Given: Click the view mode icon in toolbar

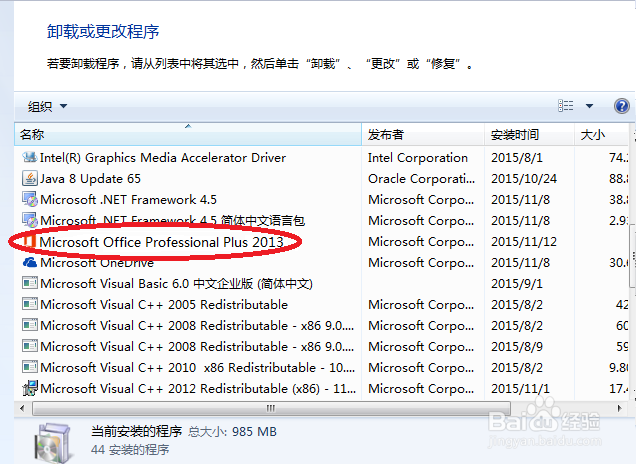Looking at the screenshot, I should point(565,106).
